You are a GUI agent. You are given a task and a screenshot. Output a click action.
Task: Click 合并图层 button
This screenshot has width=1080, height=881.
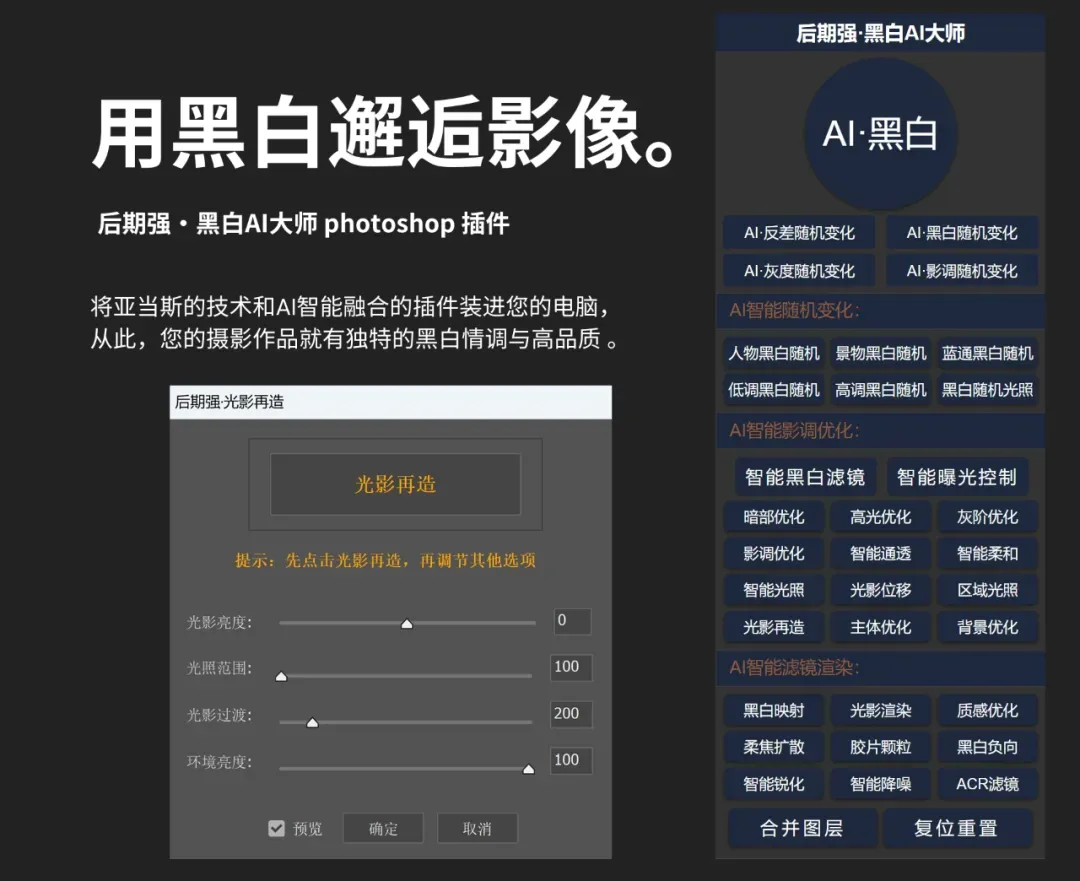tap(802, 828)
